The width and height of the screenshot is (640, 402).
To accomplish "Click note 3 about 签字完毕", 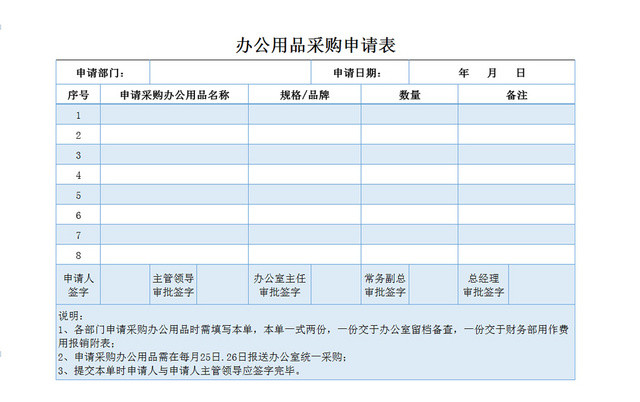I will point(180,371).
